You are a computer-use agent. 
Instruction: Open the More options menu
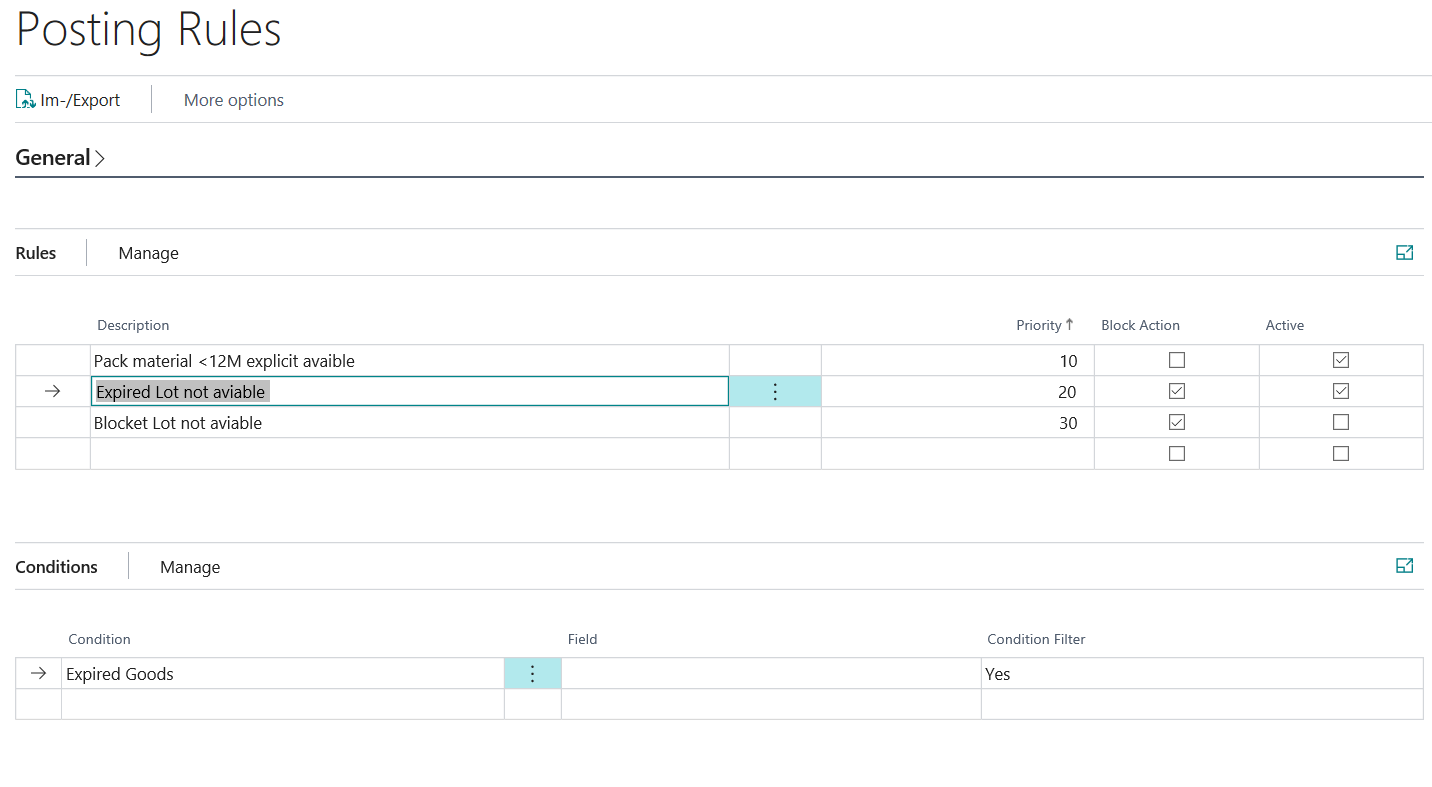(234, 100)
